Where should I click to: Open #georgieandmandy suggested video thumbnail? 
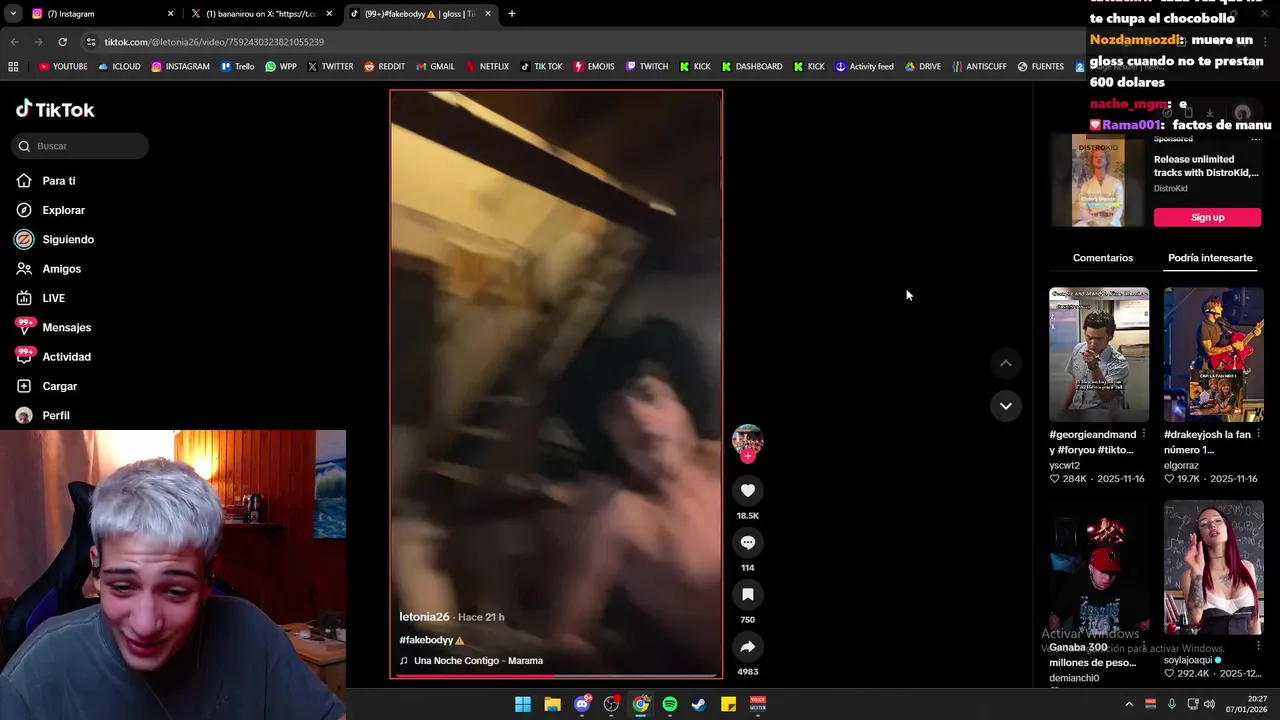(1098, 354)
